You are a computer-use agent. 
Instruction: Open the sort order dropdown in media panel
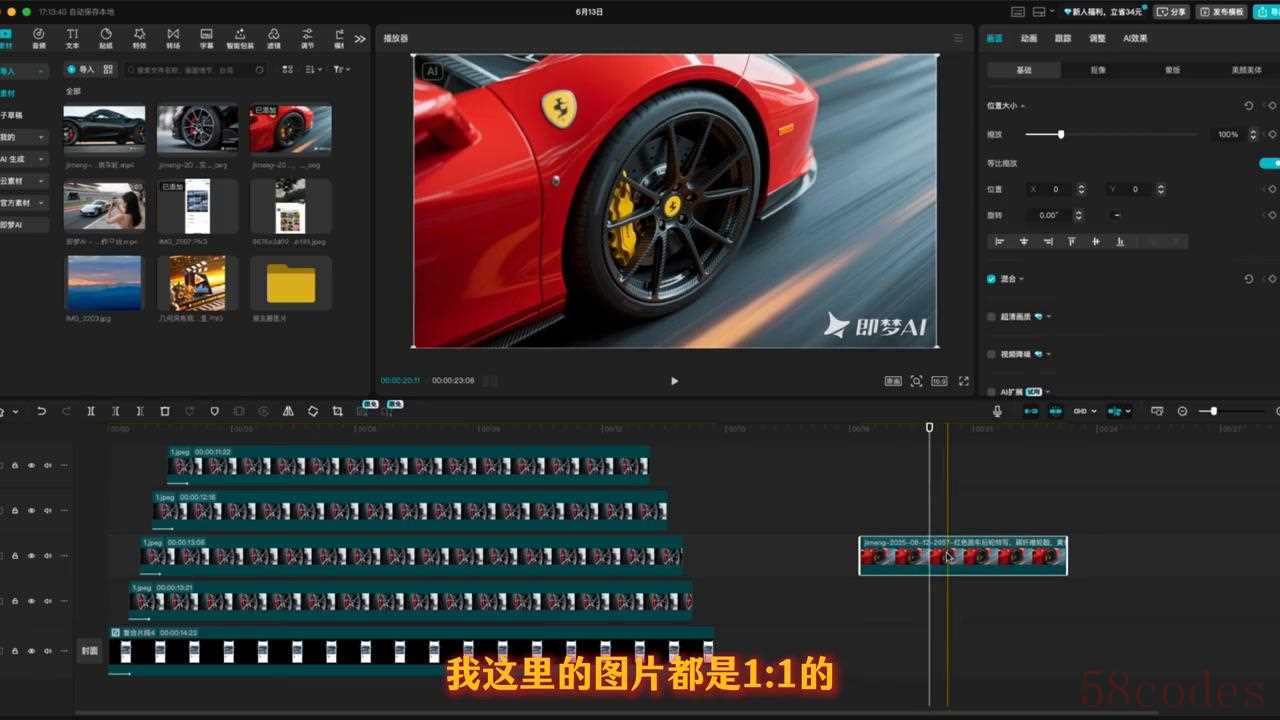[x=314, y=69]
